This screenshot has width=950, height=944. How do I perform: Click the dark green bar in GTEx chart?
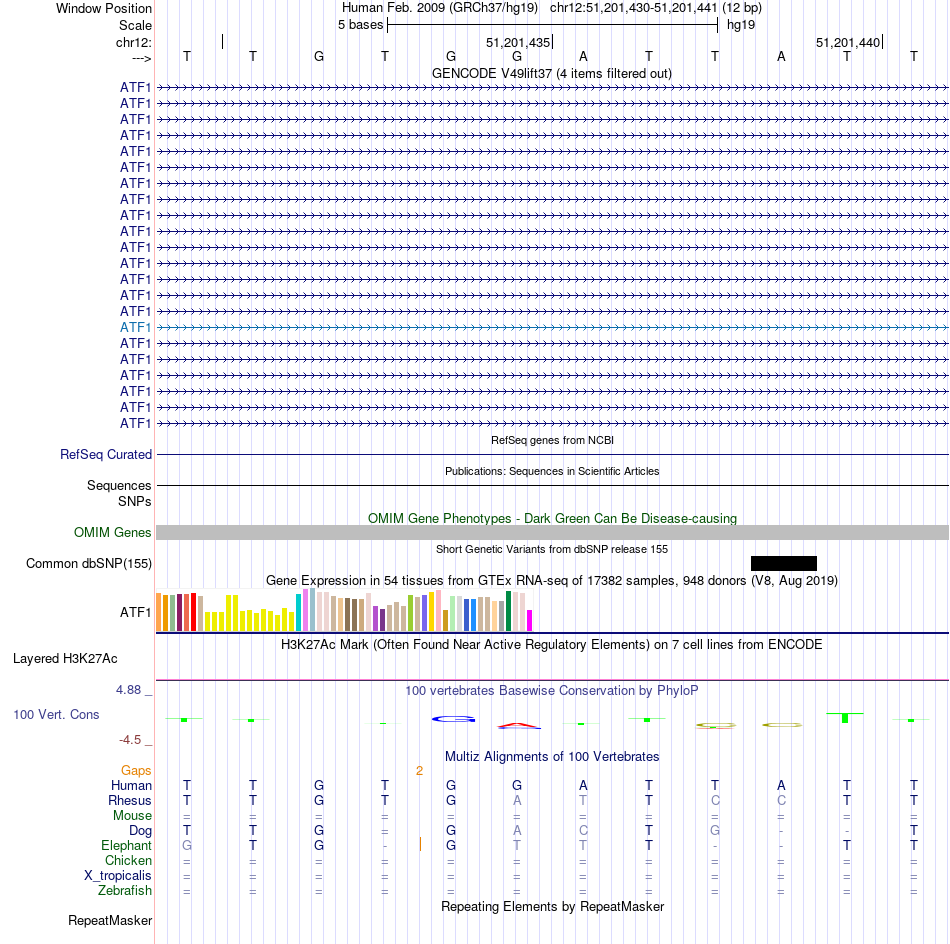tap(508, 611)
